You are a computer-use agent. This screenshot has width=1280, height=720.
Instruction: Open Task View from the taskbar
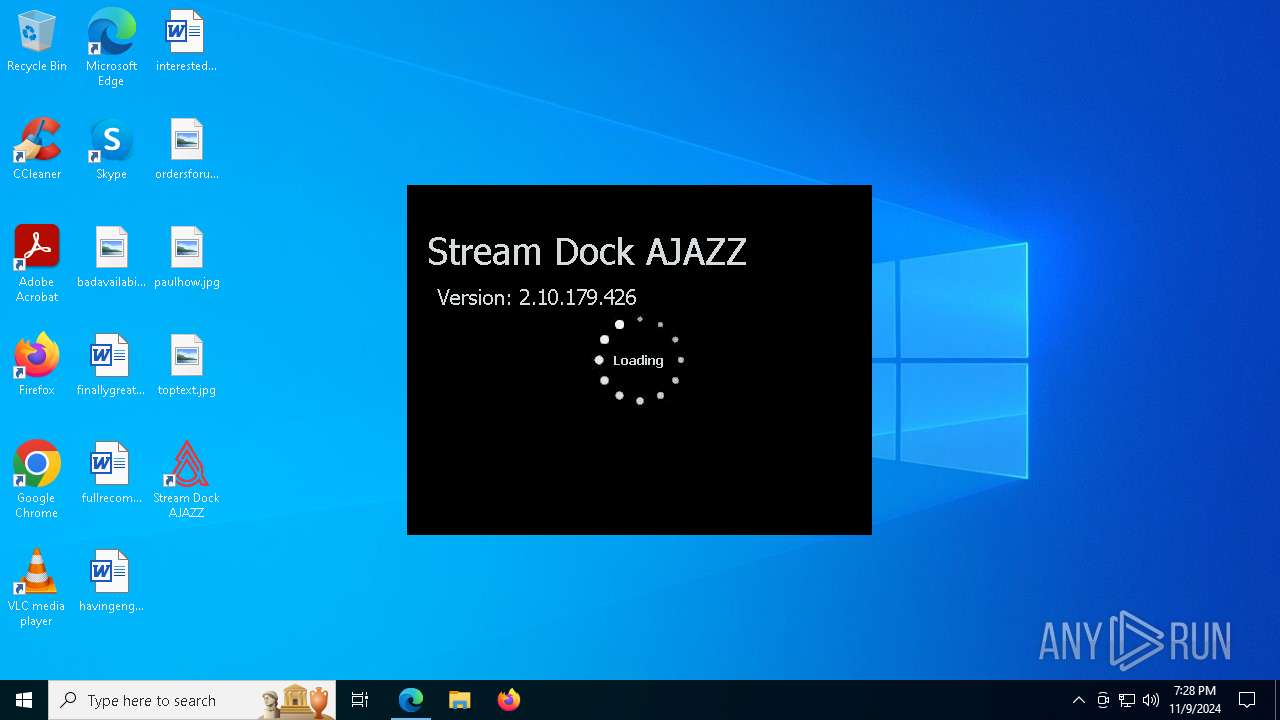pos(360,700)
